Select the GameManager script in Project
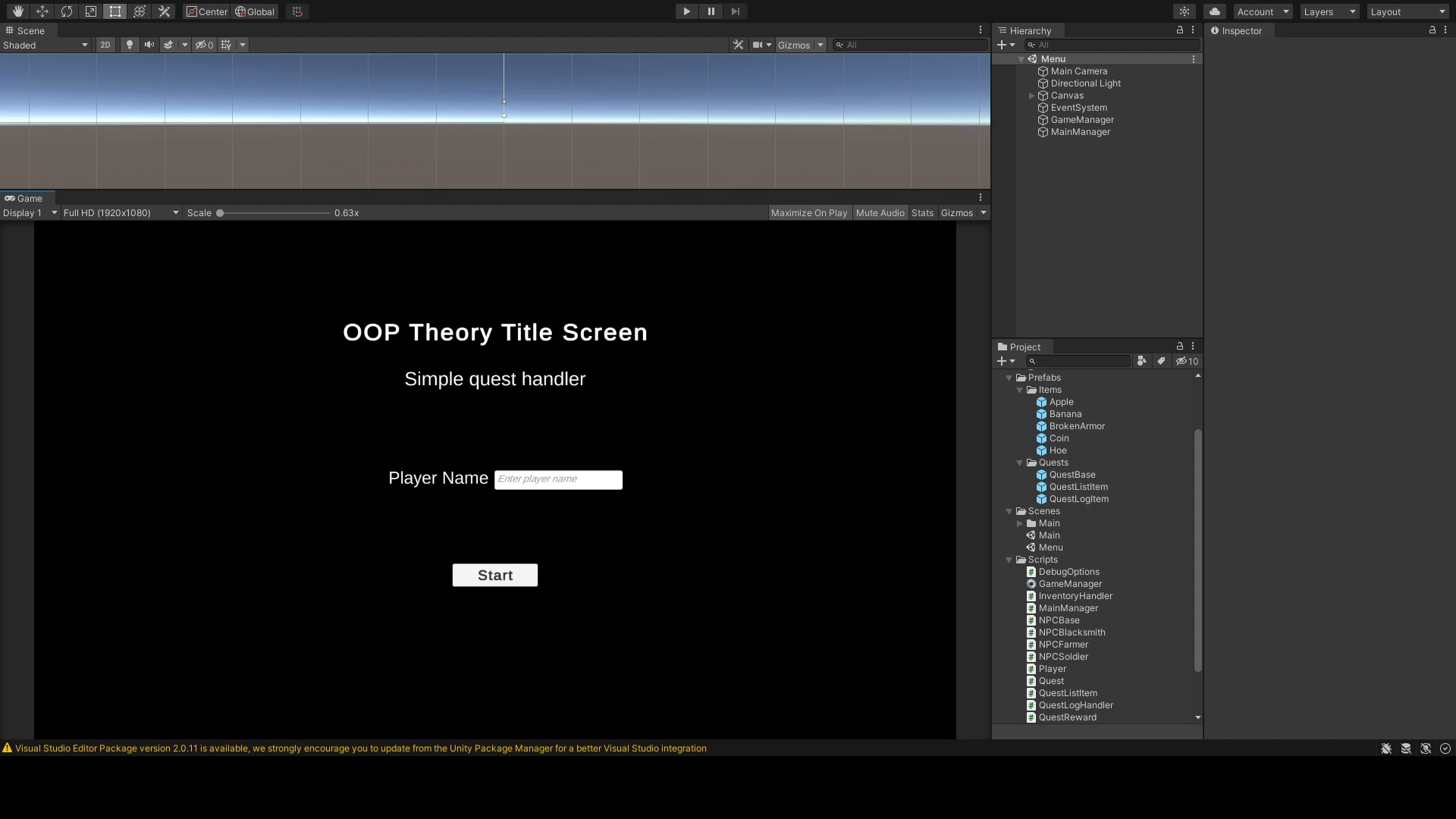 click(1069, 584)
